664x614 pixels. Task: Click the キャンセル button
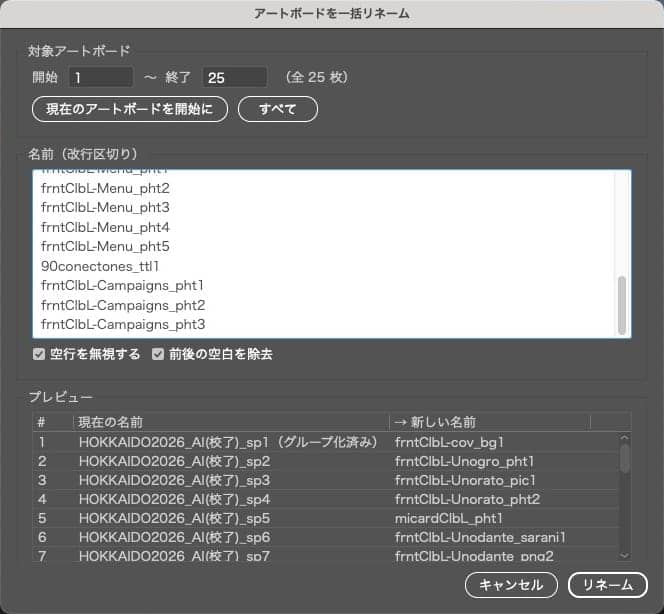click(x=511, y=585)
